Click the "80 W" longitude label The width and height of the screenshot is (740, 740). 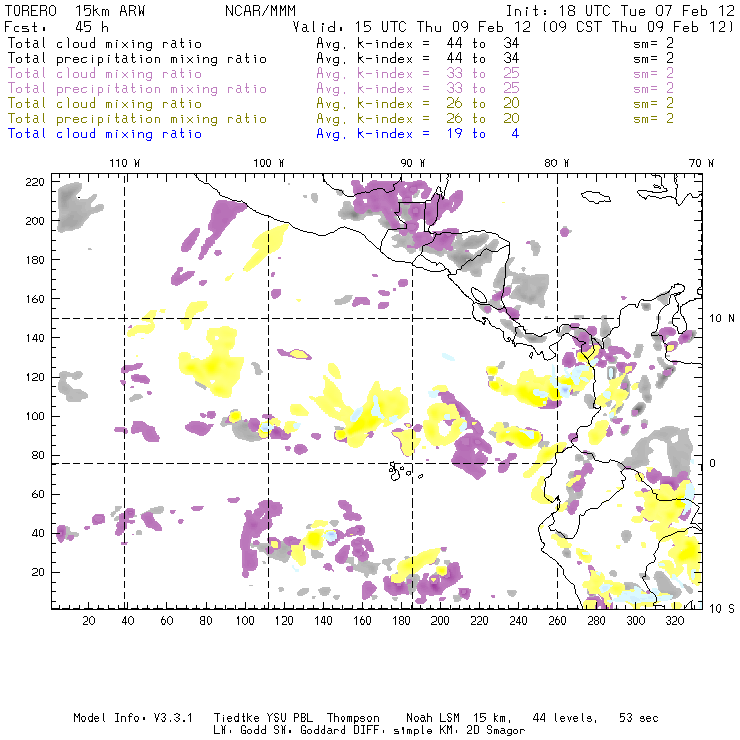(x=556, y=163)
